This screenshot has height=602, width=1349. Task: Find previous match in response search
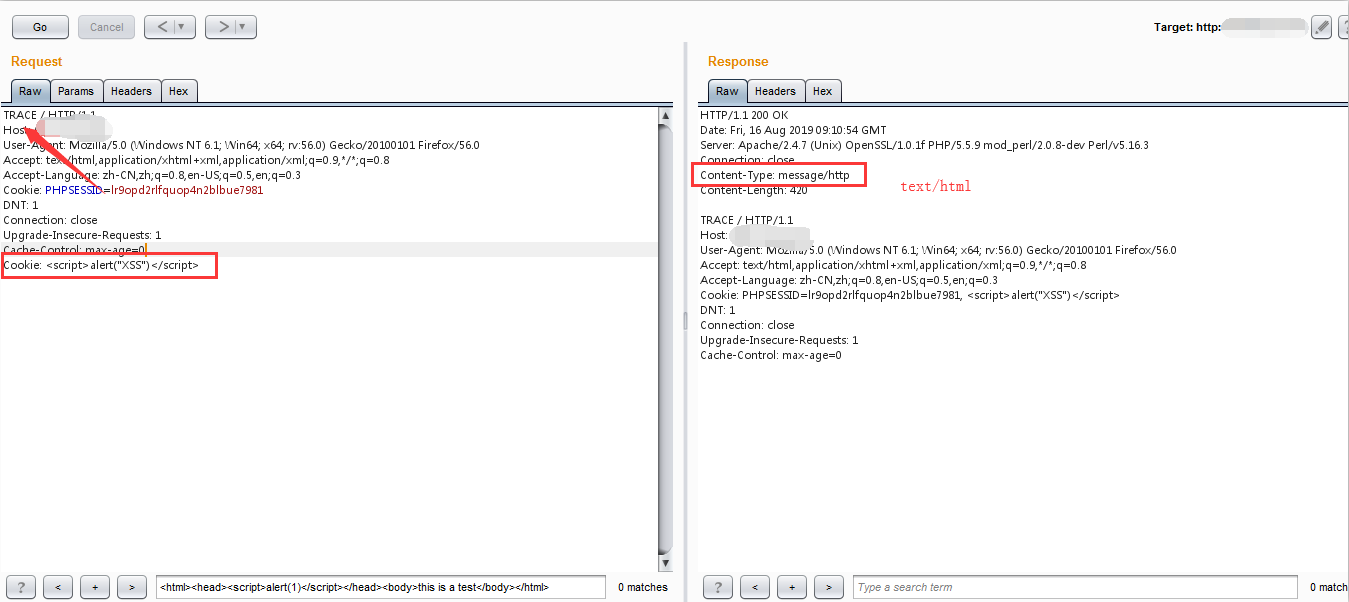[x=755, y=587]
